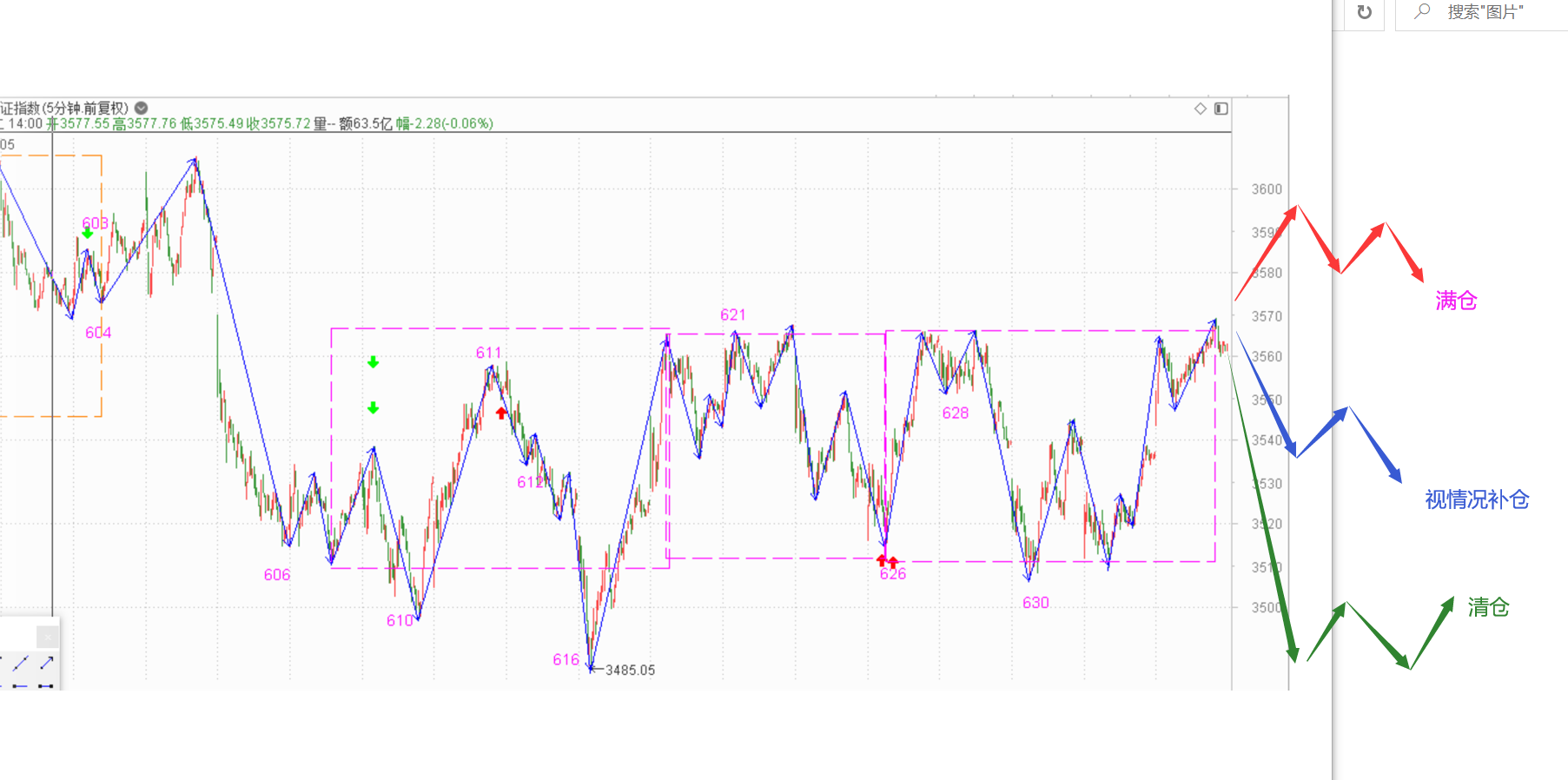Viewport: 1568px width, 780px height.
Task: Click the refresh button beside search
Action: pyautogui.click(x=1364, y=12)
